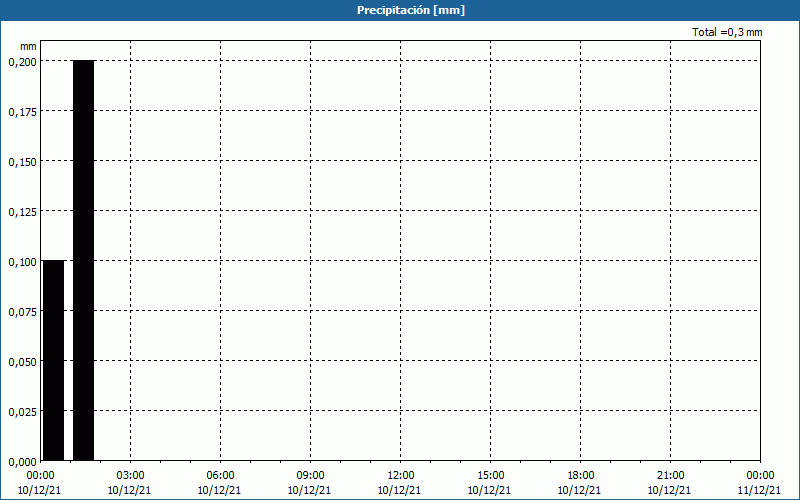800x500 pixels.
Task: Select the 0,200 y-axis label
Action: (x=22, y=61)
